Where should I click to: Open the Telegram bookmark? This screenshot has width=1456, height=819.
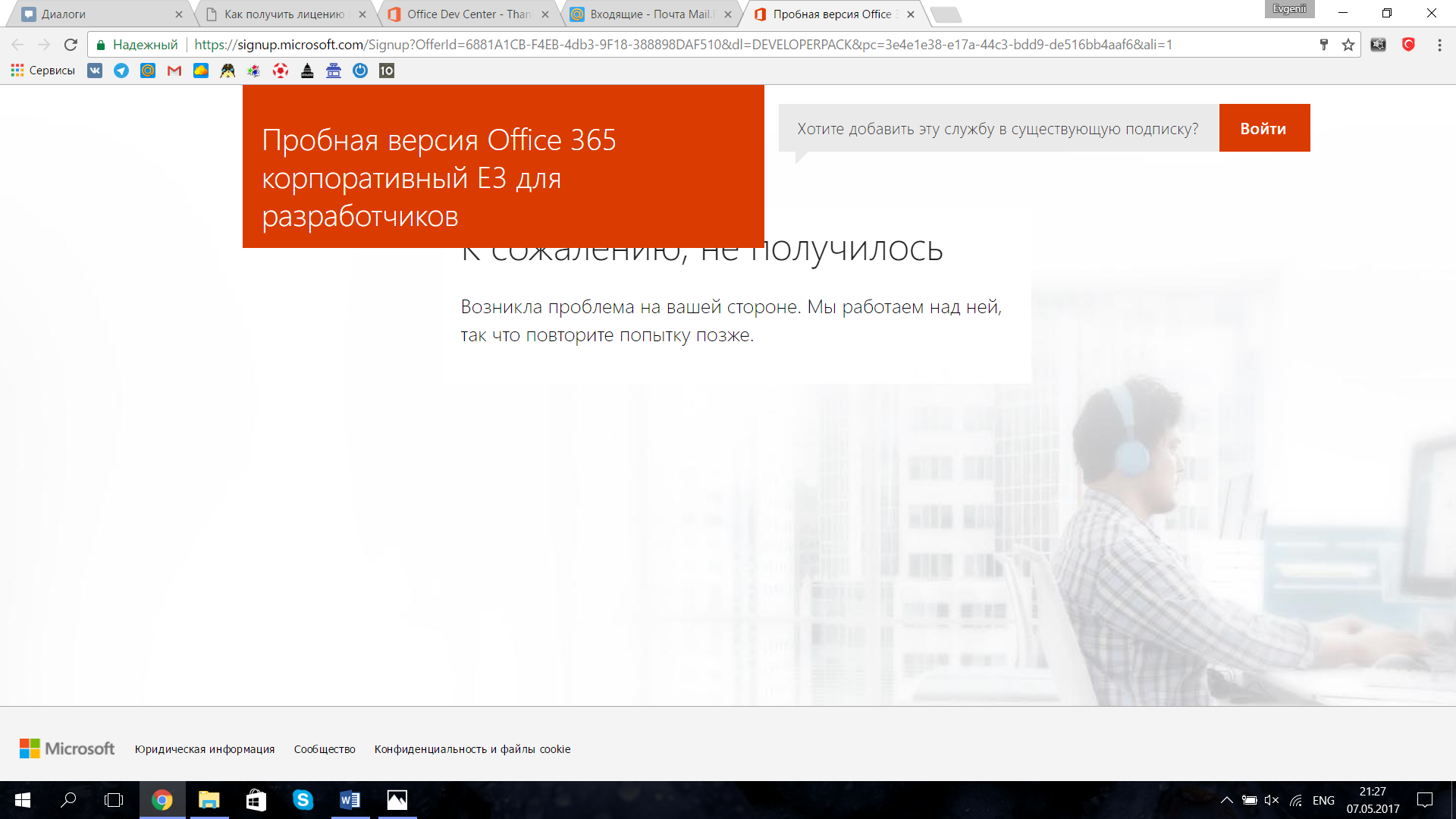(121, 71)
